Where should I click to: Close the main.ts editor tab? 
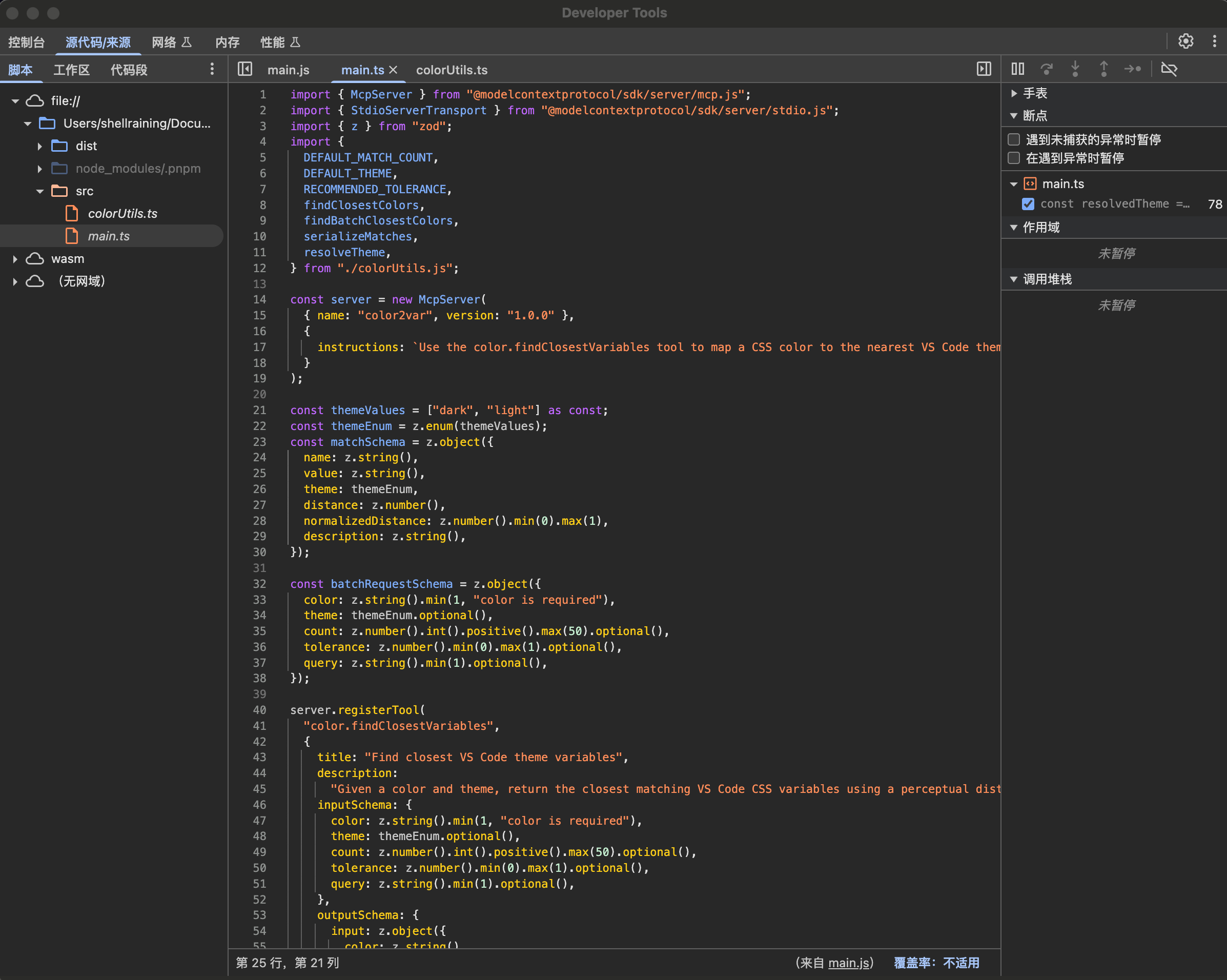tap(393, 69)
